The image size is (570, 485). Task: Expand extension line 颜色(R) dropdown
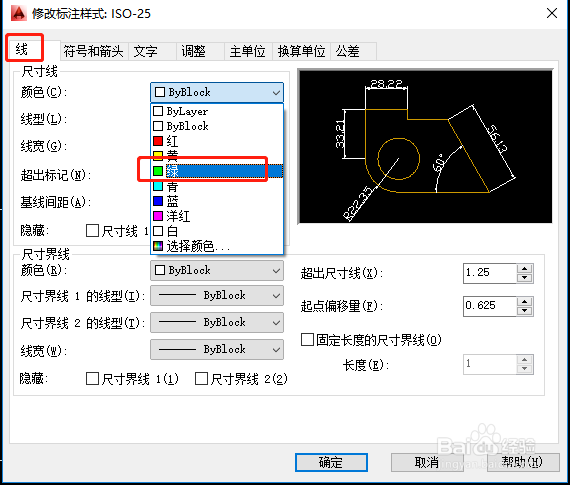coord(217,270)
